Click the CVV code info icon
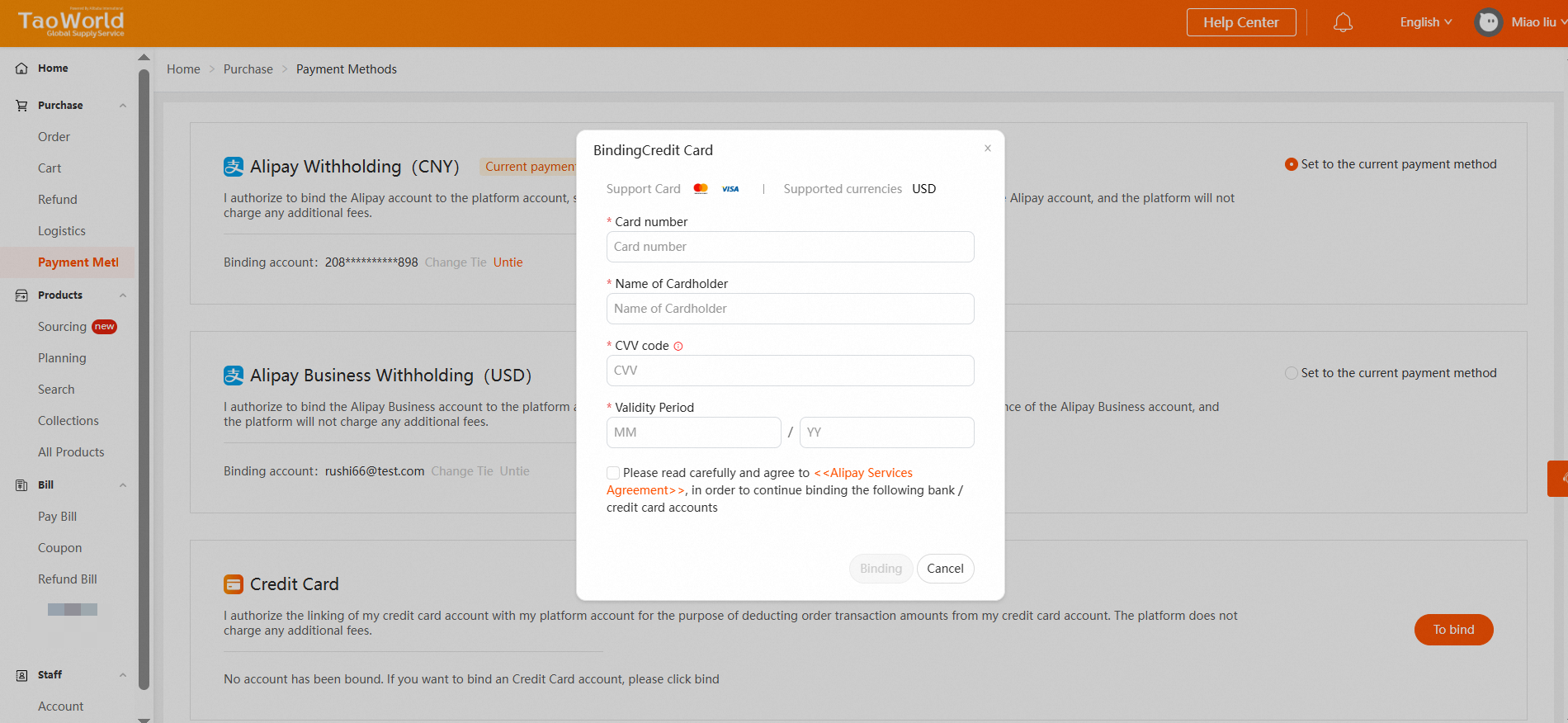Image resolution: width=1568 pixels, height=723 pixels. [x=678, y=347]
